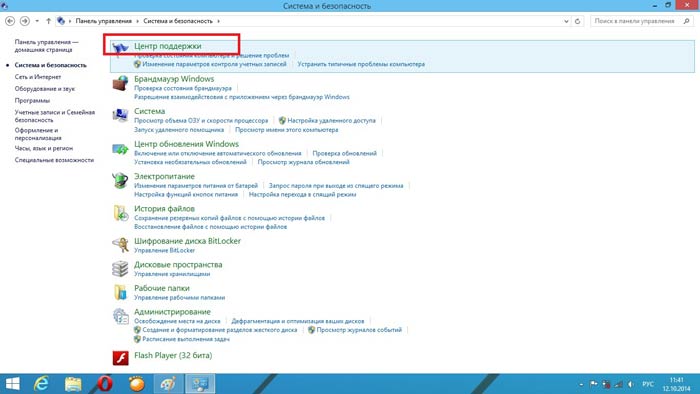Open File Explorer from taskbar
Screen dimensions: 700x394
coord(73,384)
